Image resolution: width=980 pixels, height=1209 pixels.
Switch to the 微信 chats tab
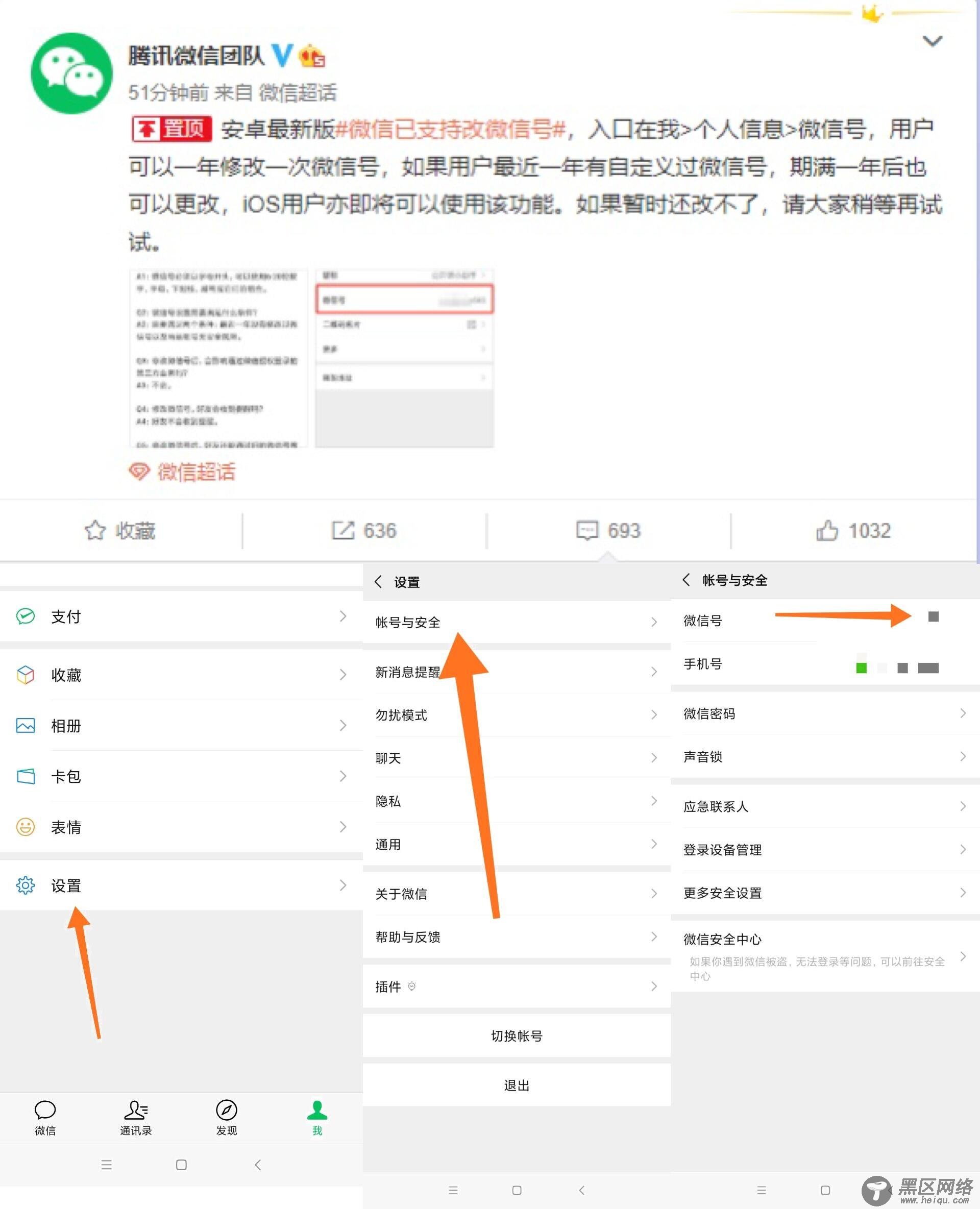pos(45,1118)
